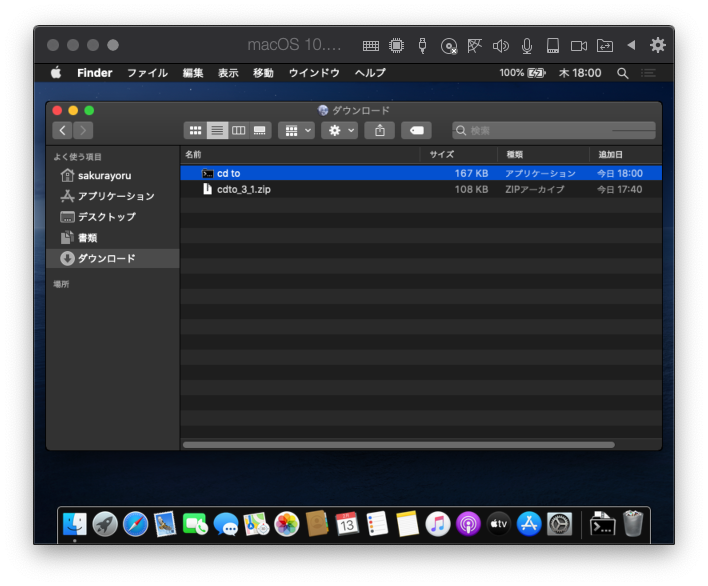
Task: Click the horizontal scrollbar in the Finder window
Action: pyautogui.click(x=399, y=445)
